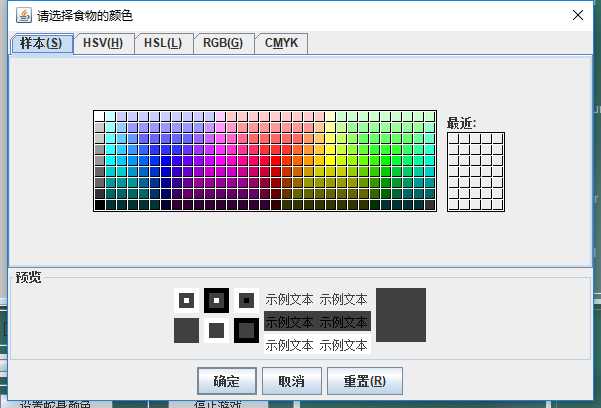Close the 请选择食物的颜色 dialog
Image resolution: width=601 pixels, height=408 pixels.
(578, 15)
